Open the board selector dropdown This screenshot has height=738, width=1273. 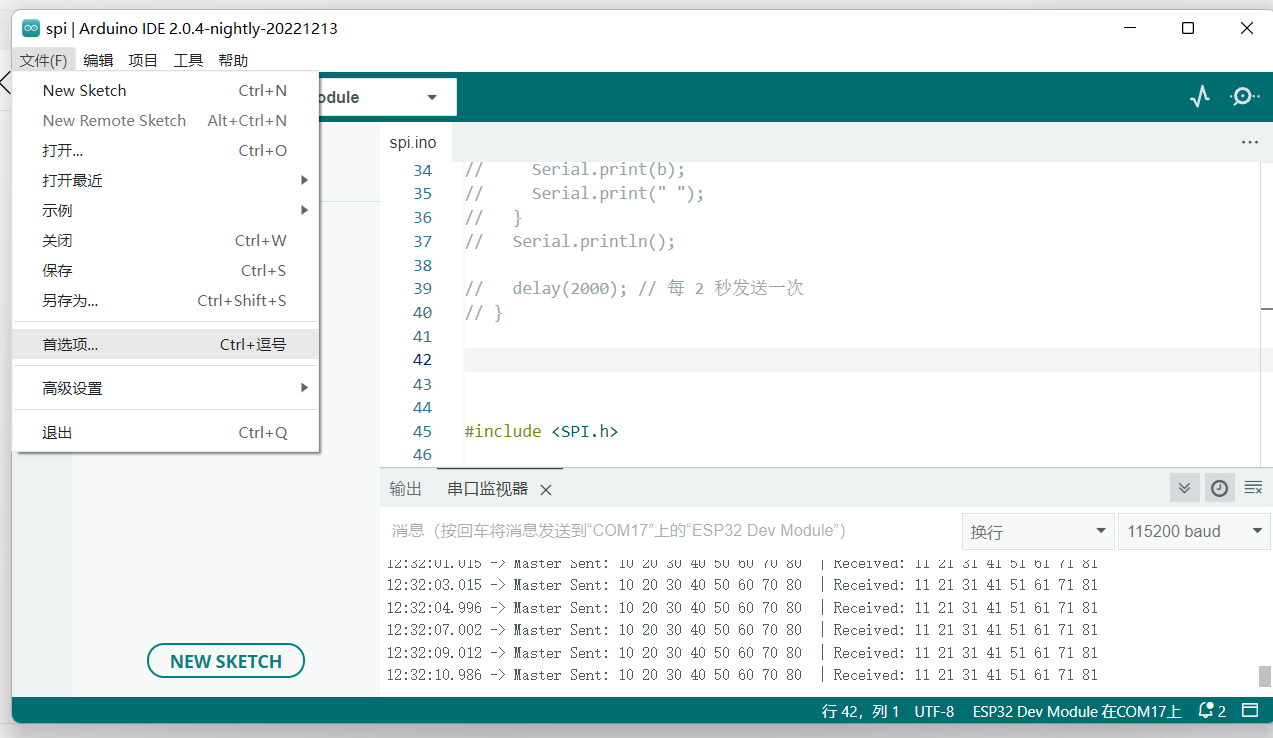click(432, 97)
